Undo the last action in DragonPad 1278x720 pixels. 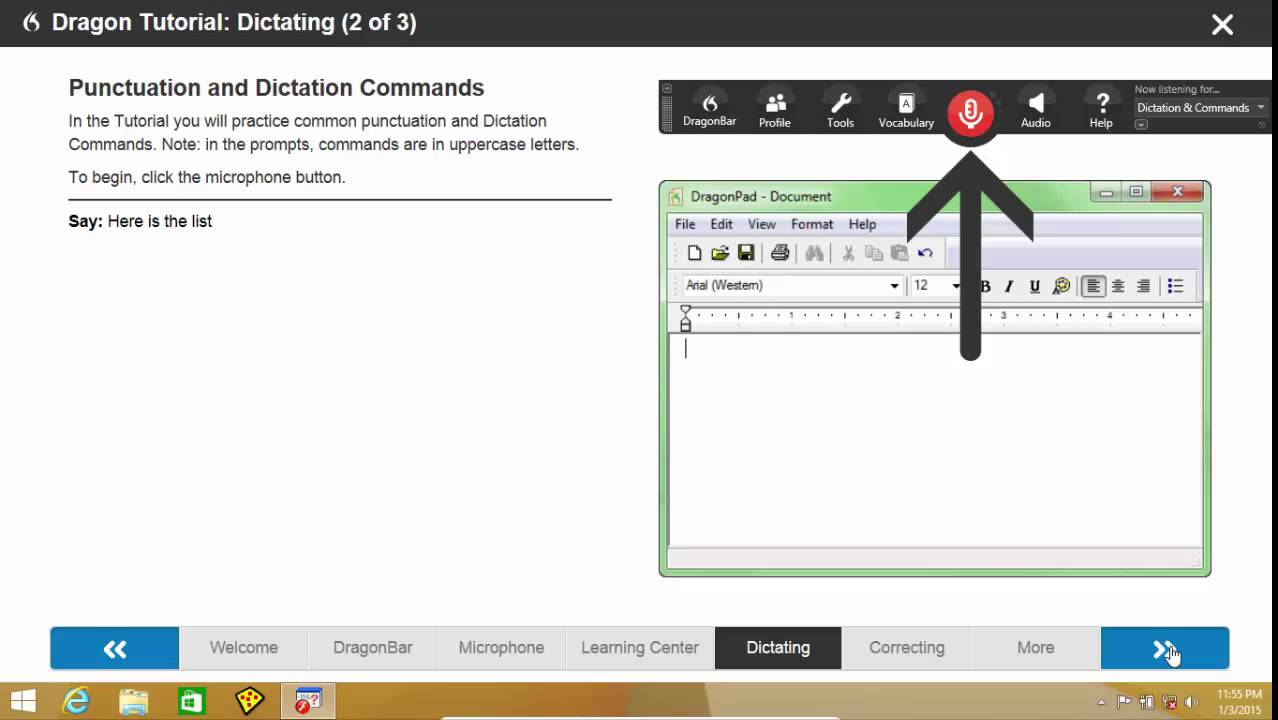coord(925,253)
